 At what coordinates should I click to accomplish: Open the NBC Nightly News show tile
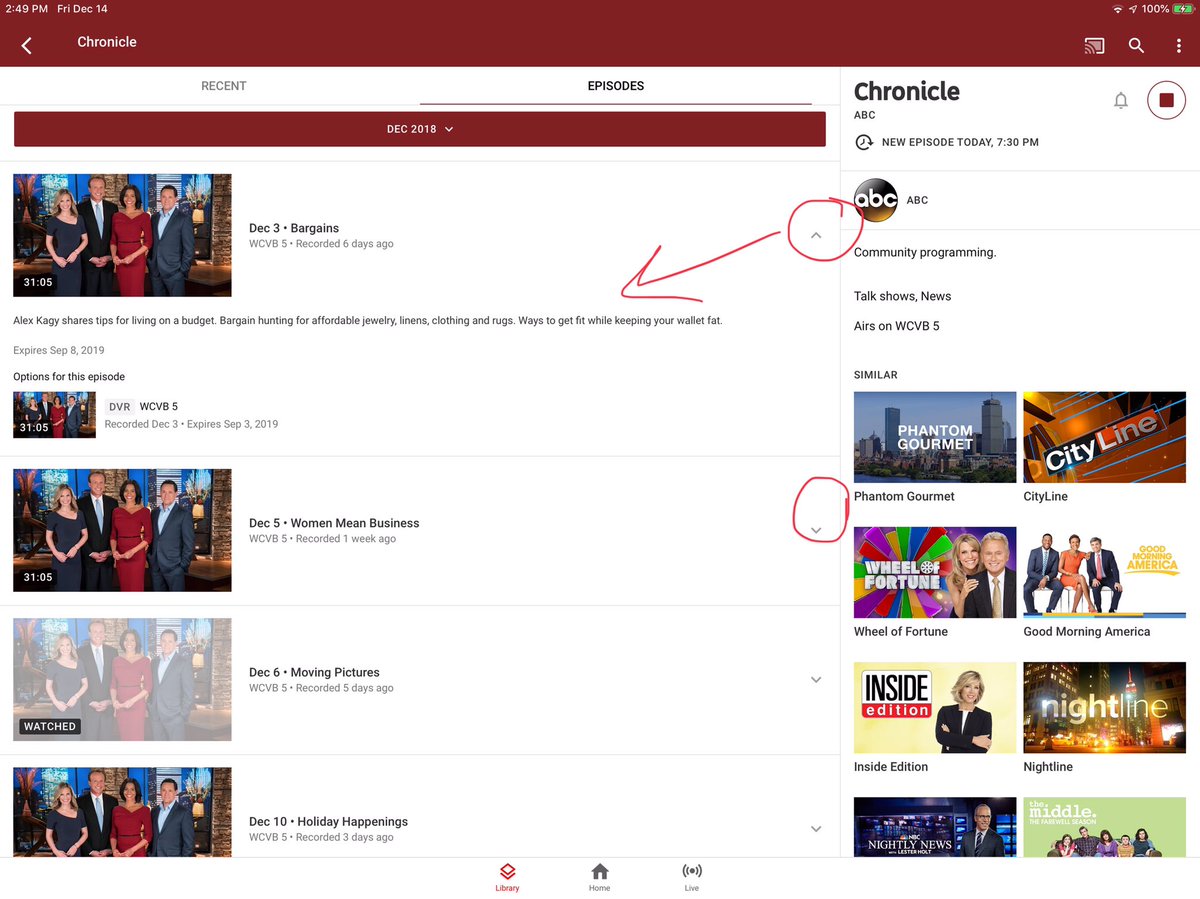click(935, 827)
